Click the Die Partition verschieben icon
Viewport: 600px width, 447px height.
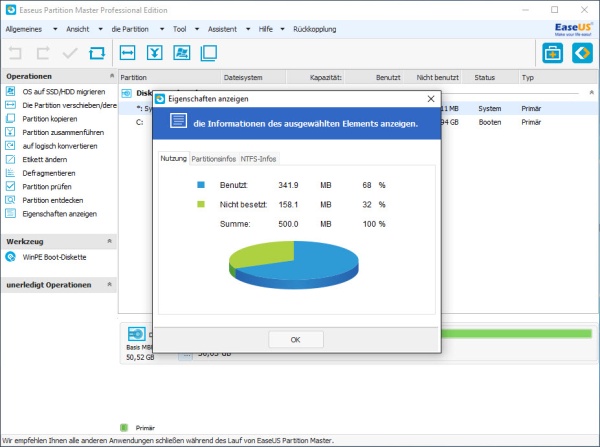[x=10, y=105]
